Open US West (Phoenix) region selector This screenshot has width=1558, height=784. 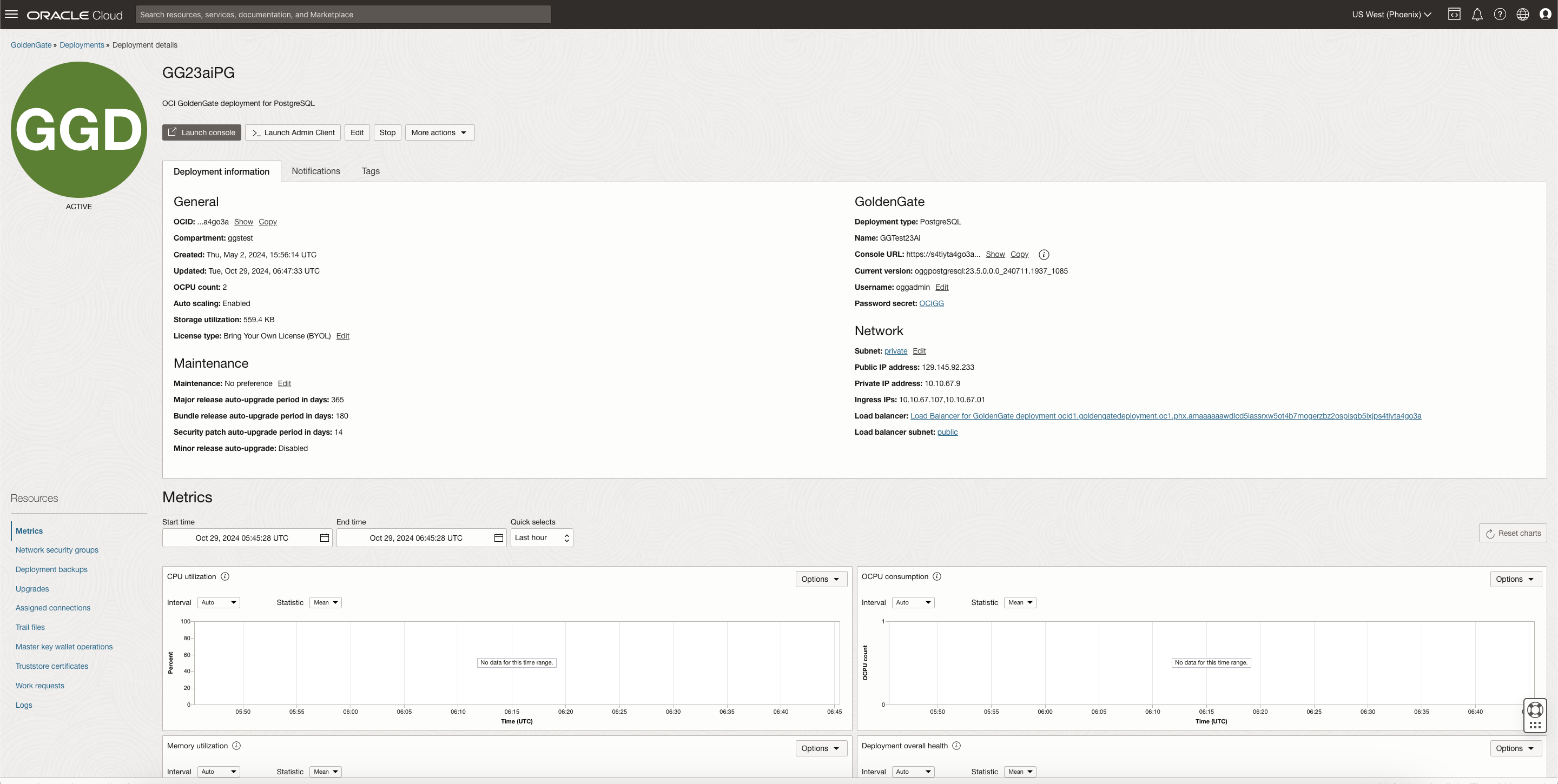(x=1391, y=15)
